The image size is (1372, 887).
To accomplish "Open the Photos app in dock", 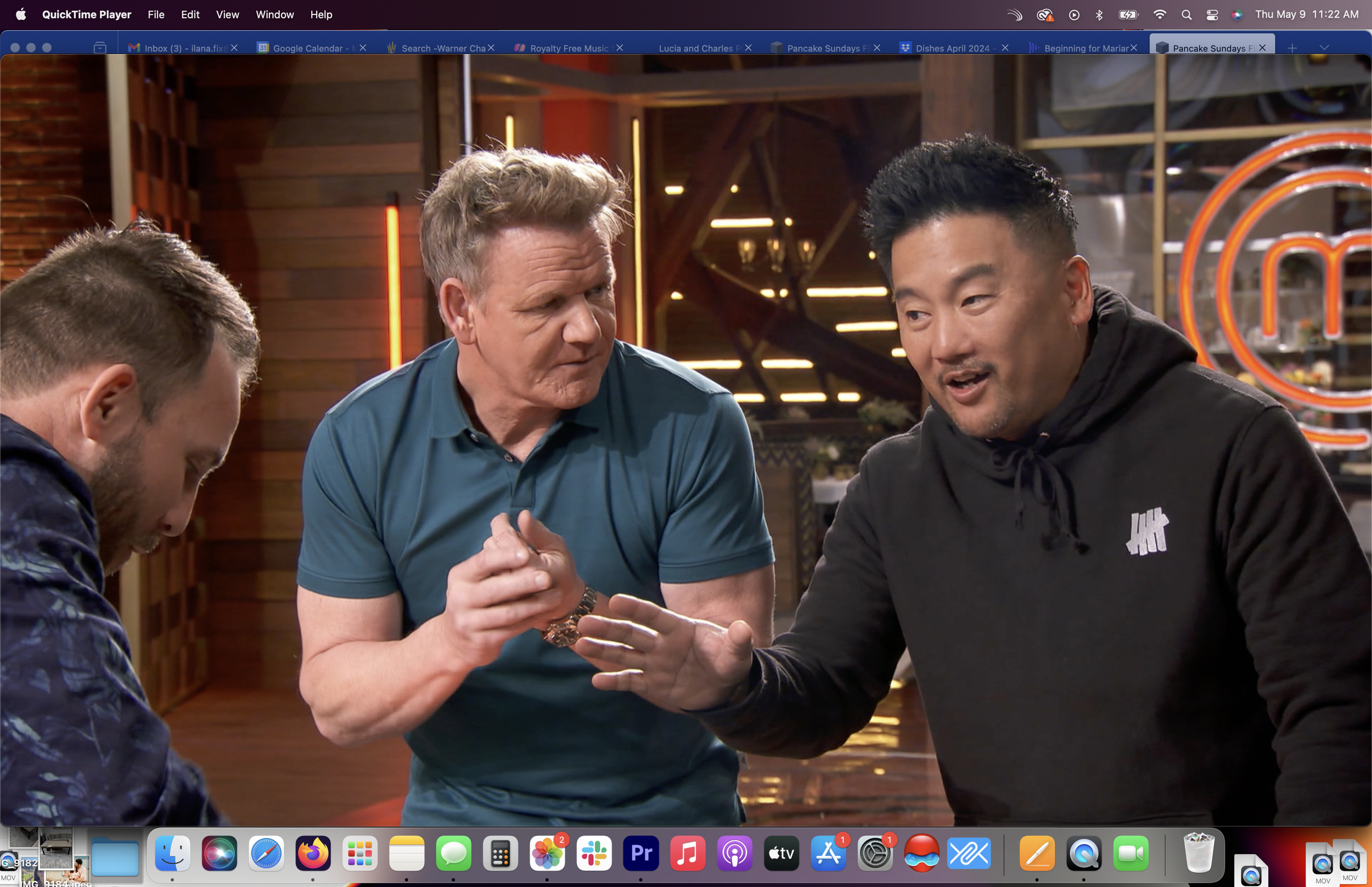I will pyautogui.click(x=547, y=853).
